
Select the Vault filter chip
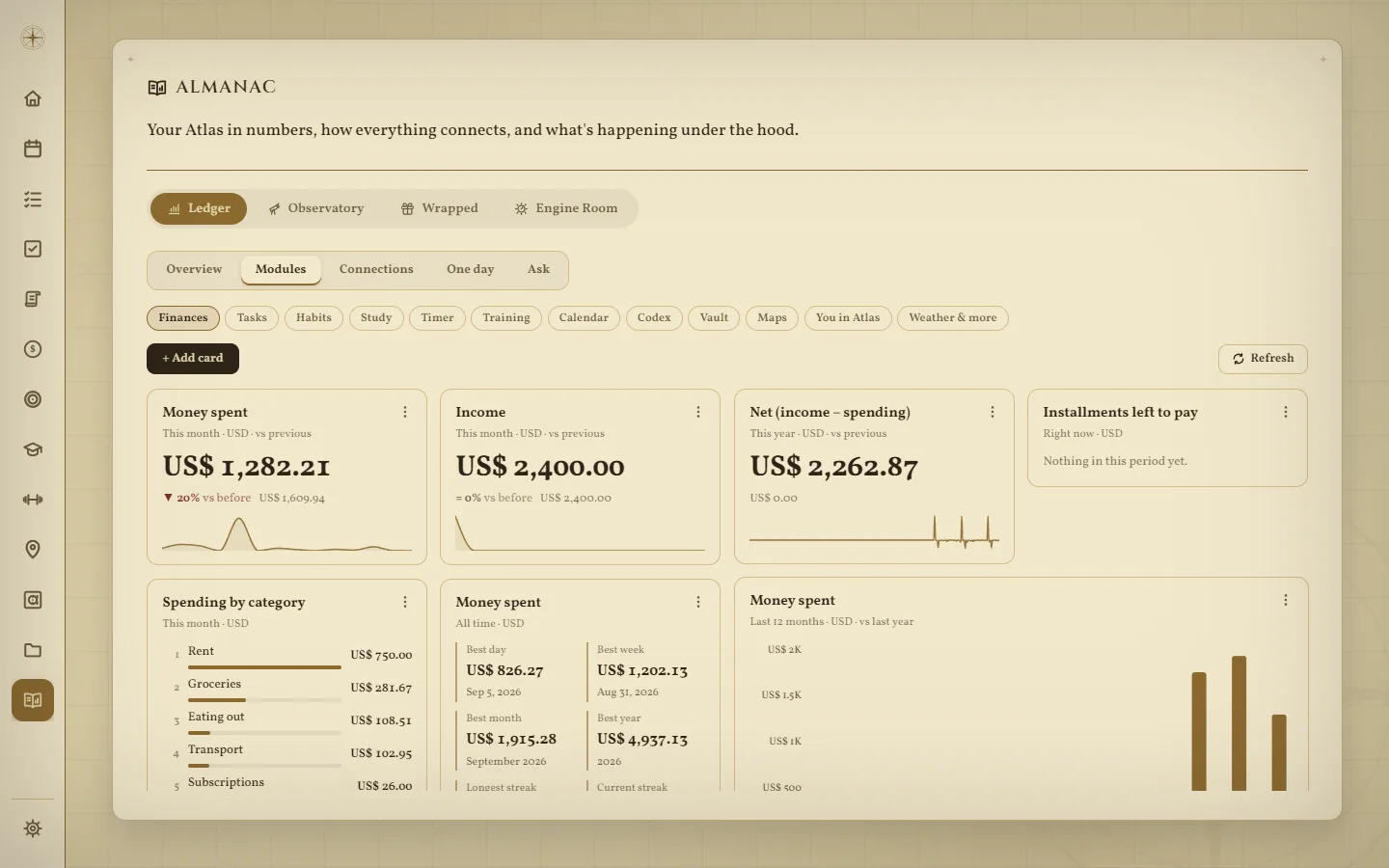tap(714, 318)
